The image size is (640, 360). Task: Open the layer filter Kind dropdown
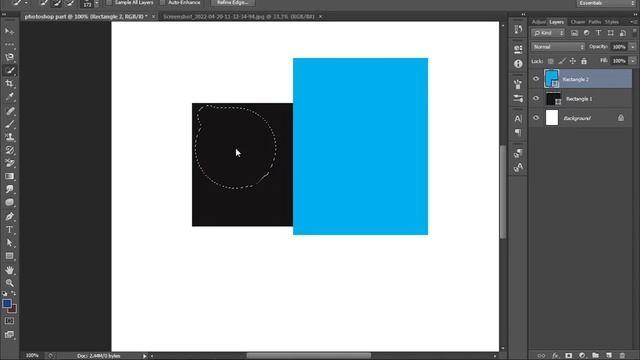[548, 33]
